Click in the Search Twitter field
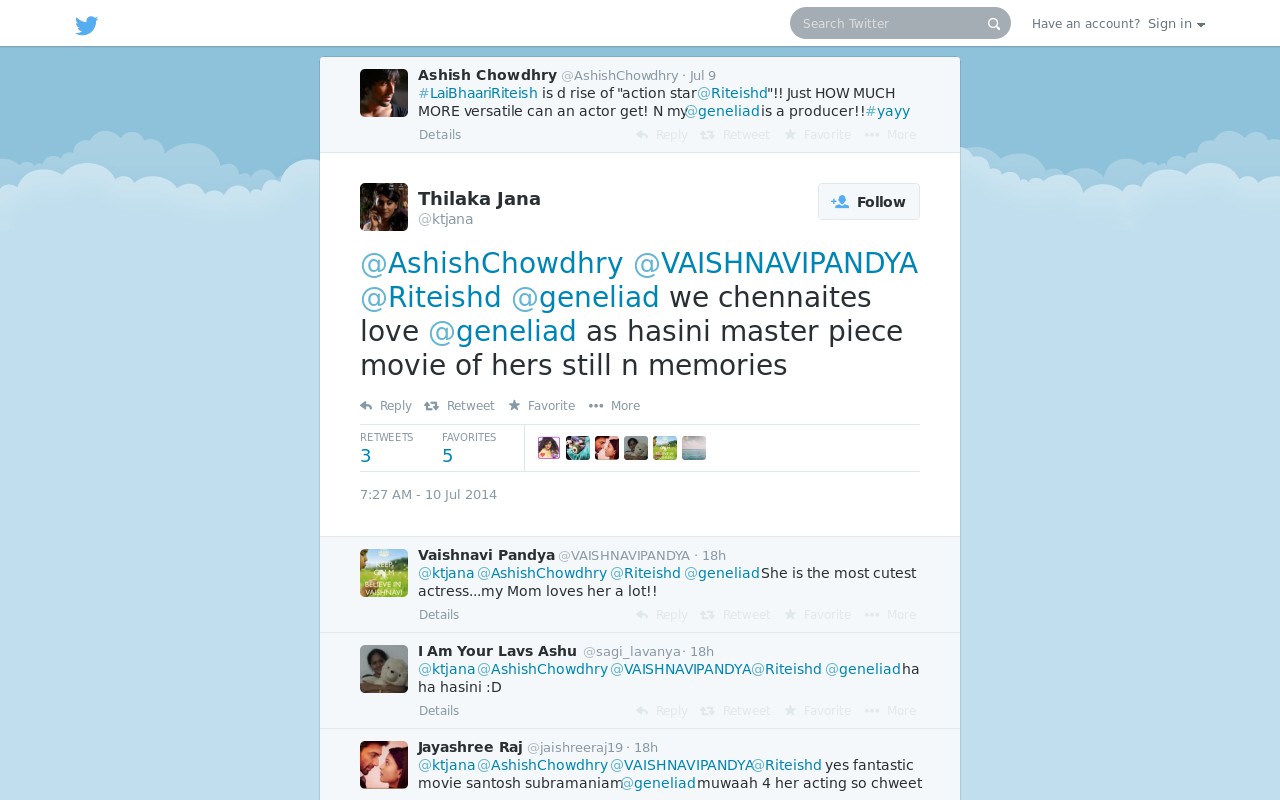This screenshot has width=1280, height=800. pos(890,24)
